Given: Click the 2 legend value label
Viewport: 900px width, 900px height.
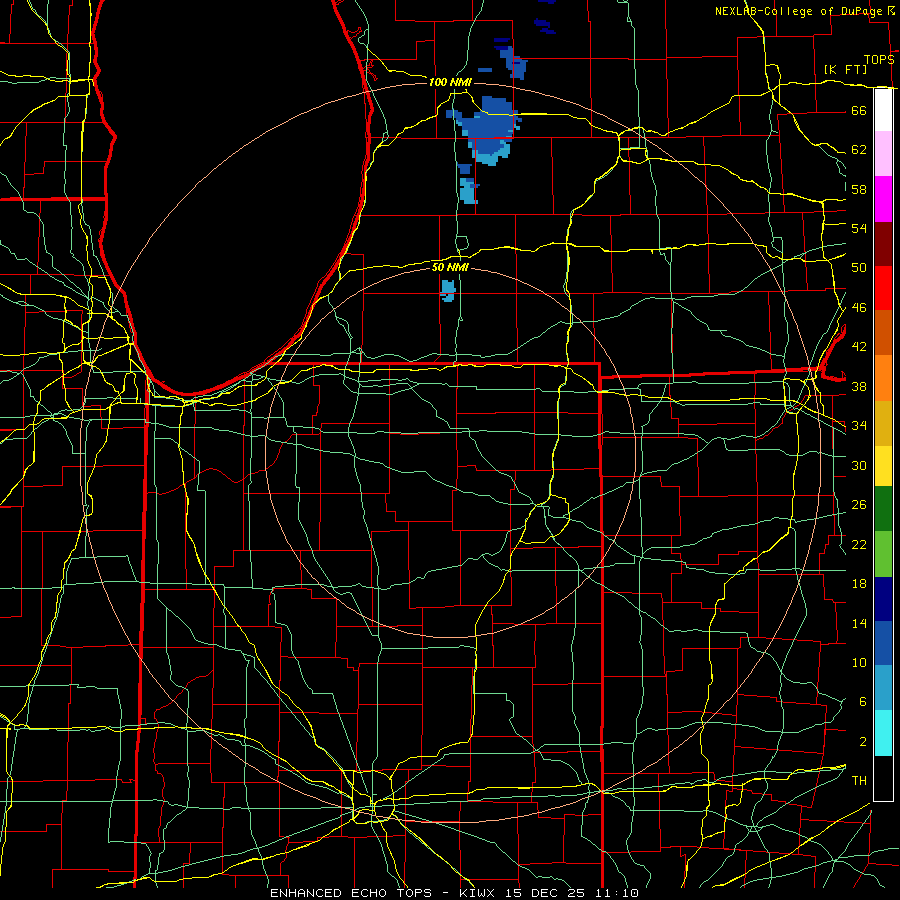Looking at the screenshot, I should click(x=862, y=742).
